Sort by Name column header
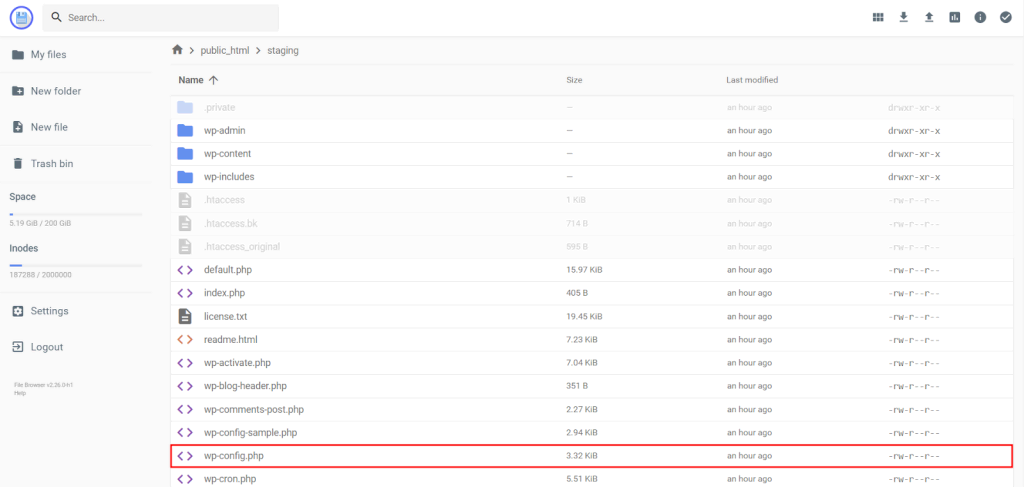The height and width of the screenshot is (487, 1024). pyautogui.click(x=199, y=80)
